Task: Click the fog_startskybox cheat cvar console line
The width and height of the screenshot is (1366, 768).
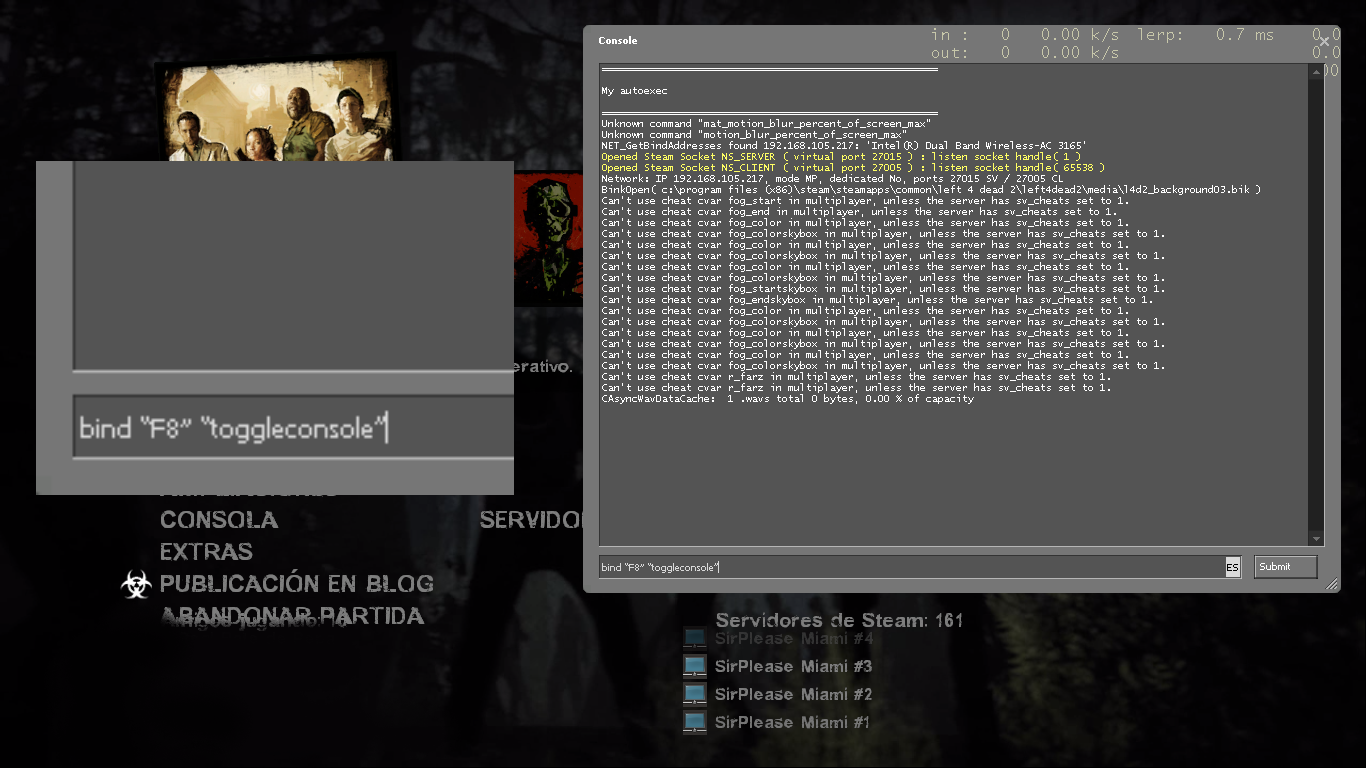Action: point(883,289)
